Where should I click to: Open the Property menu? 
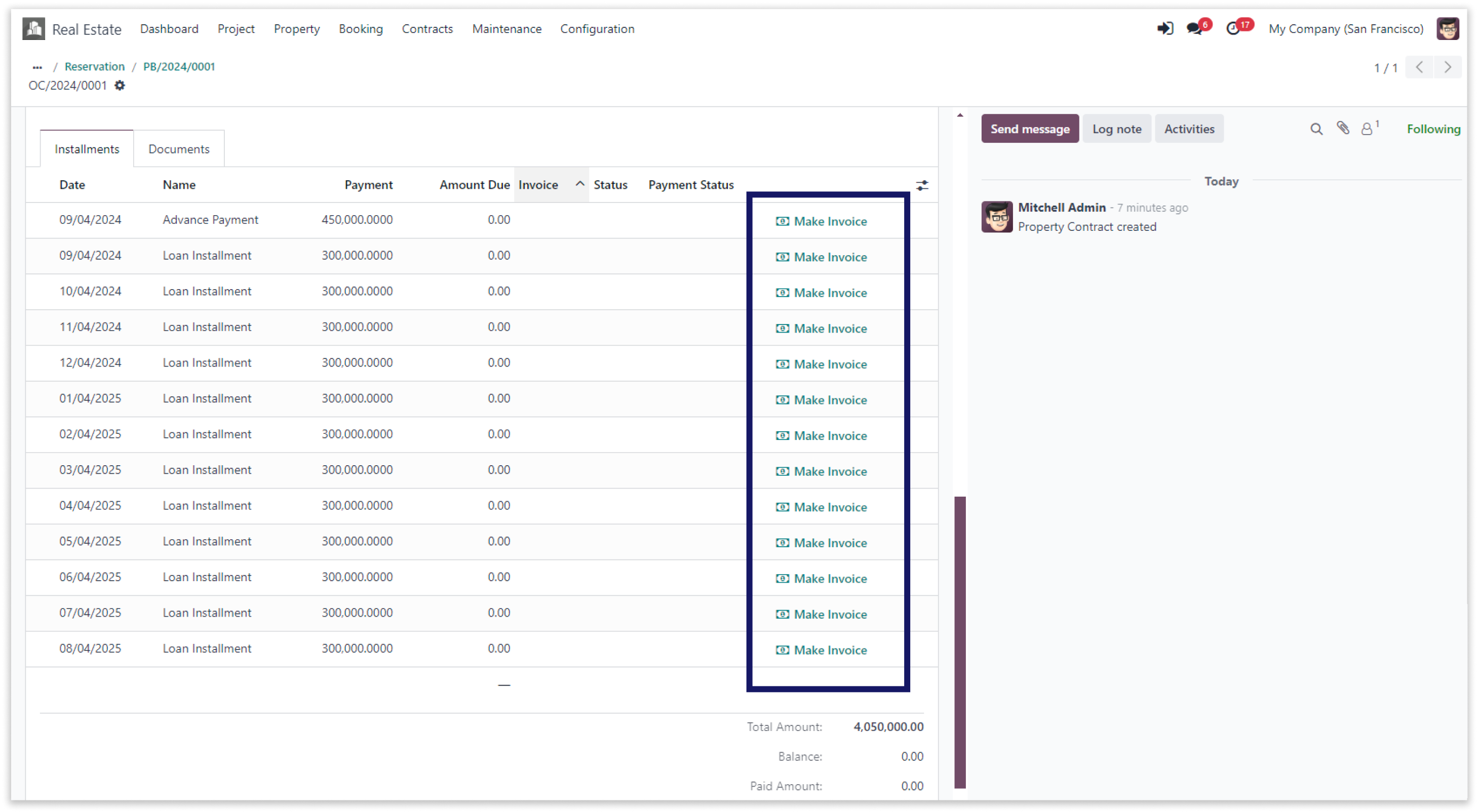(x=296, y=29)
